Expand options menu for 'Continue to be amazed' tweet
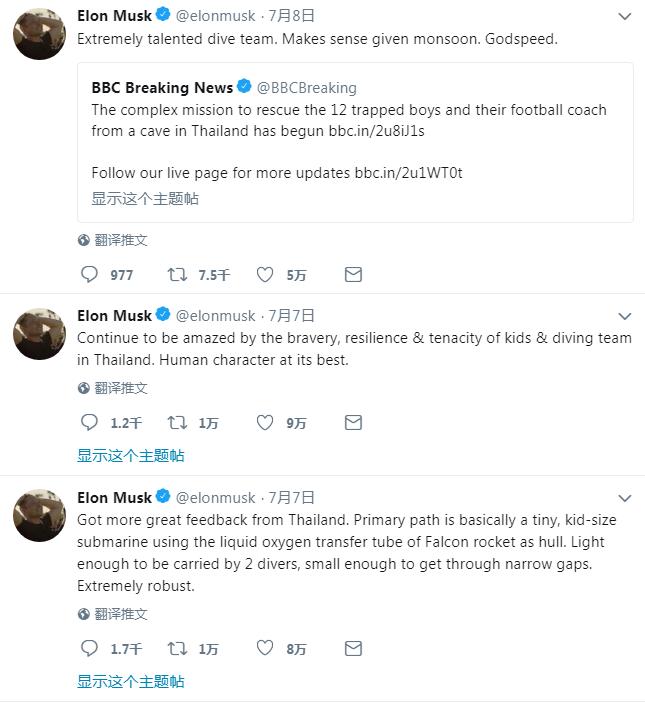This screenshot has height=706, width=645. (624, 316)
